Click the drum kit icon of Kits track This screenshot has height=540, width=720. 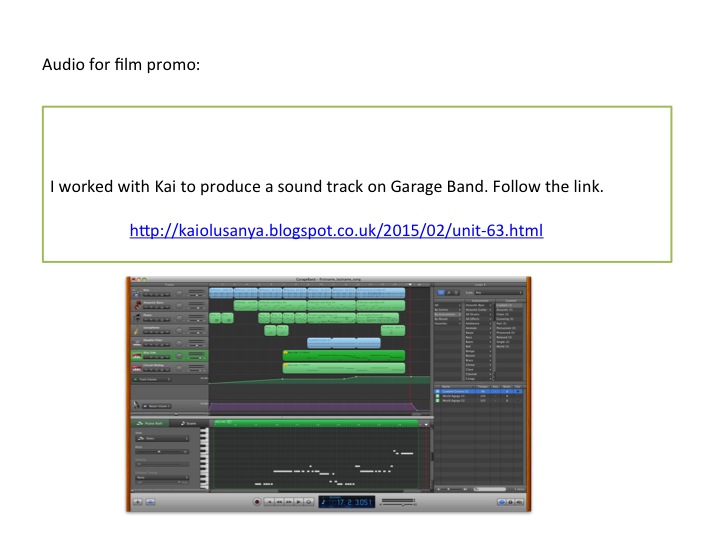136,293
